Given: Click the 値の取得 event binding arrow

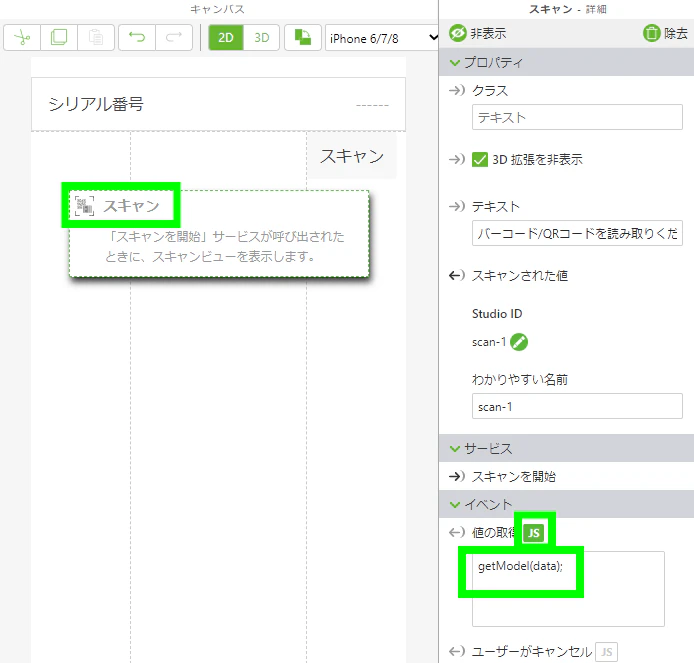Looking at the screenshot, I should click(457, 532).
